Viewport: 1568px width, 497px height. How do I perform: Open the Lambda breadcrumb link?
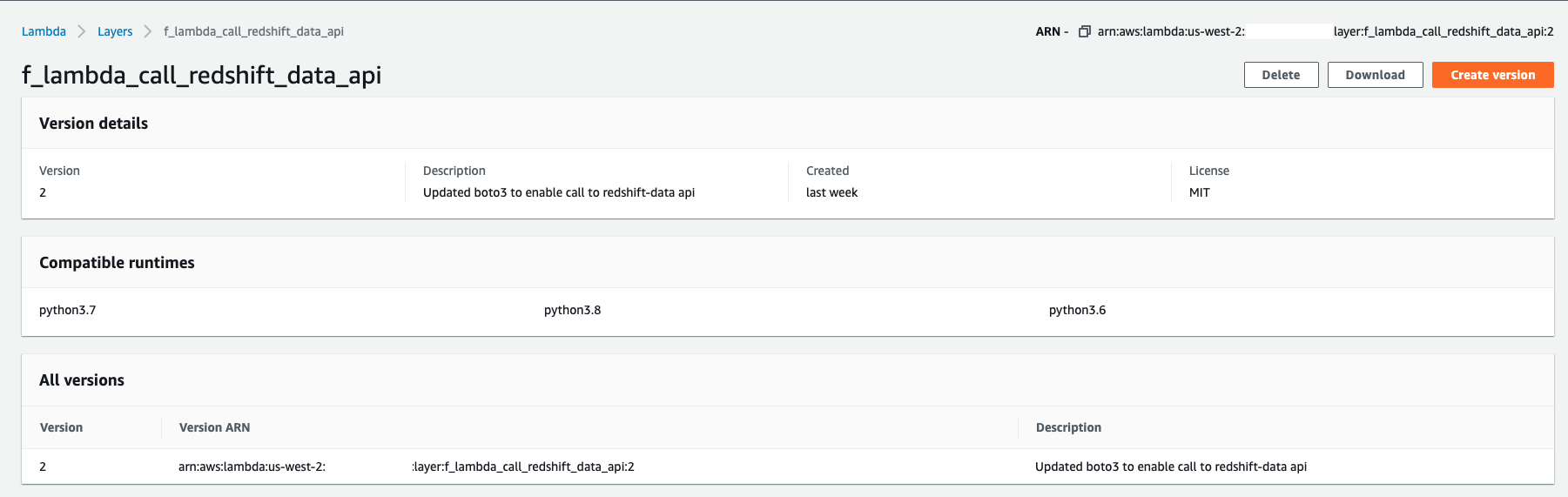click(x=44, y=31)
